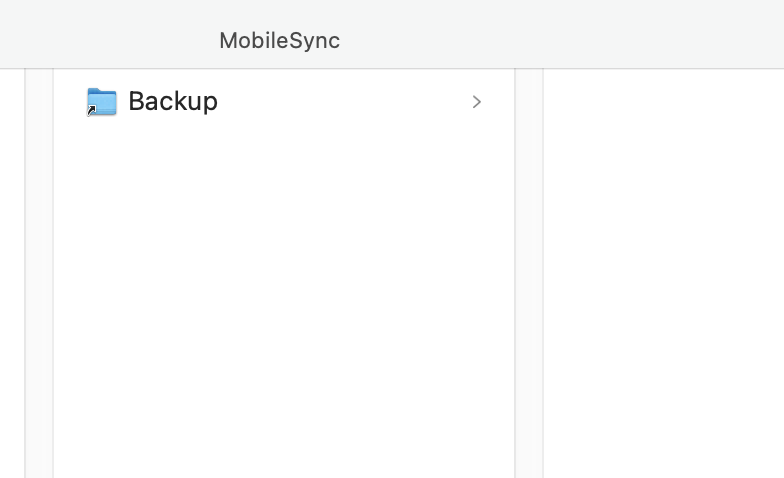Image resolution: width=784 pixels, height=478 pixels.
Task: Click the gray toolbar area left of MobileSync title
Action: click(108, 34)
